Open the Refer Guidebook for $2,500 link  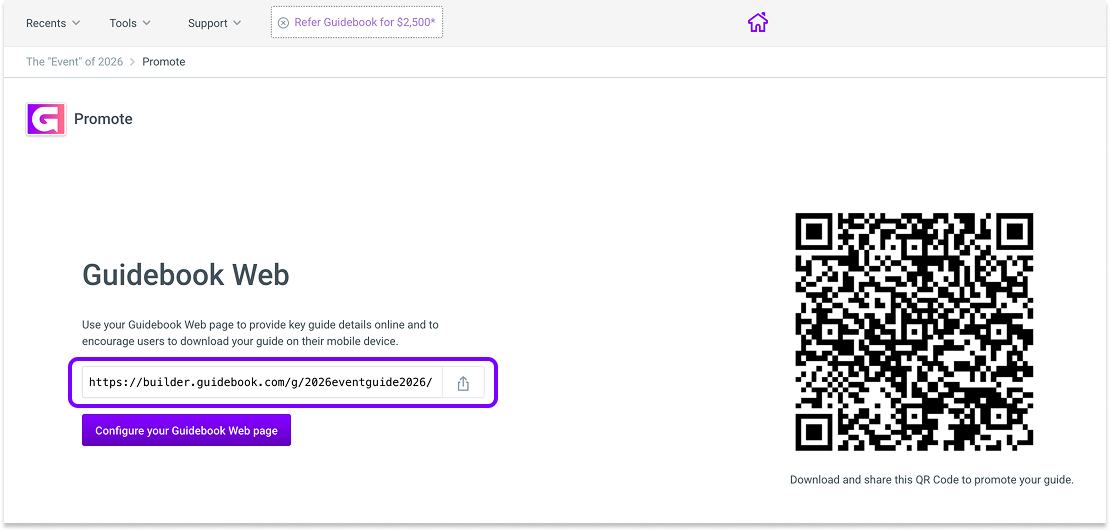(x=365, y=23)
